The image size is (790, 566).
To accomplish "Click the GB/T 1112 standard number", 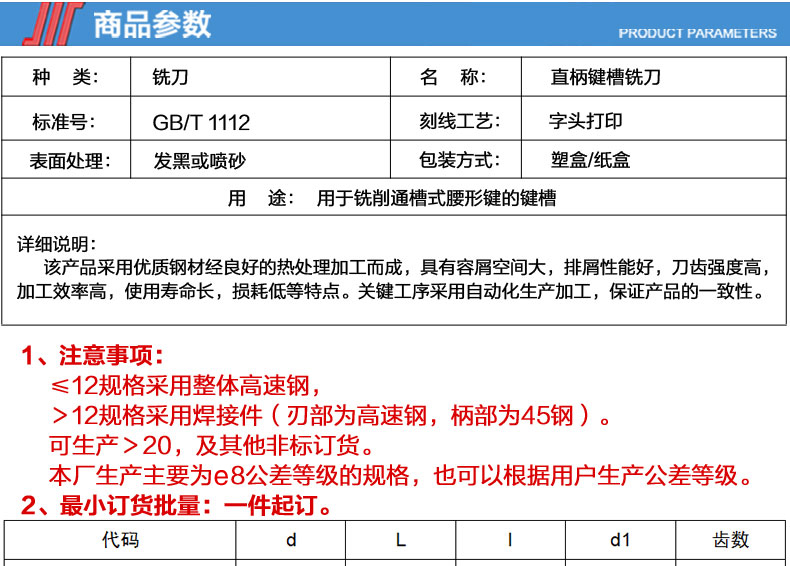I will tap(201, 122).
